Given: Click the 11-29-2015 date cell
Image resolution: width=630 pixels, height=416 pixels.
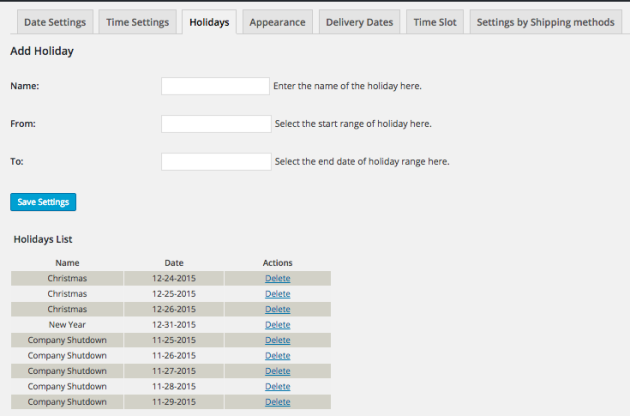Looking at the screenshot, I should click(x=174, y=402).
